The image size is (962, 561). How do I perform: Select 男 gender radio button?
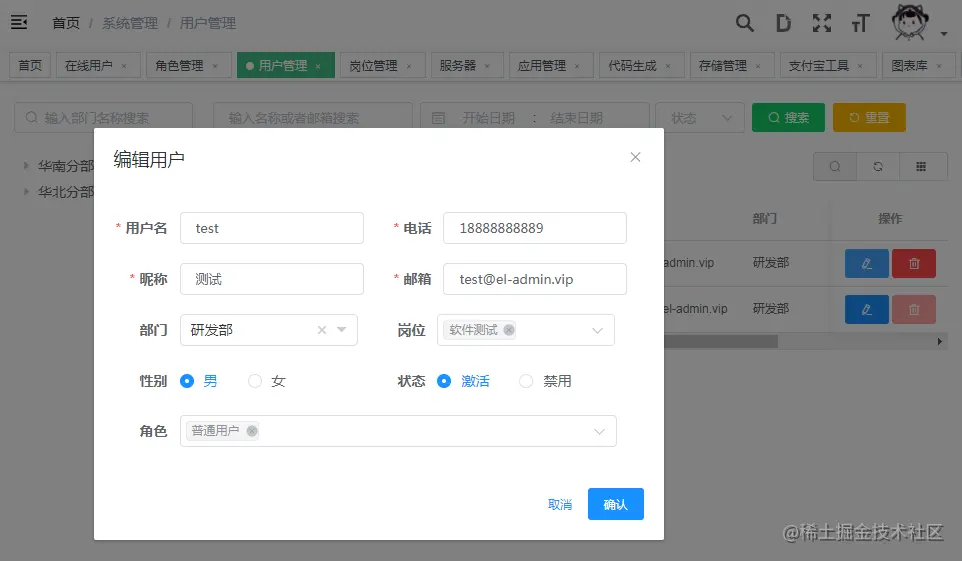[x=187, y=381]
